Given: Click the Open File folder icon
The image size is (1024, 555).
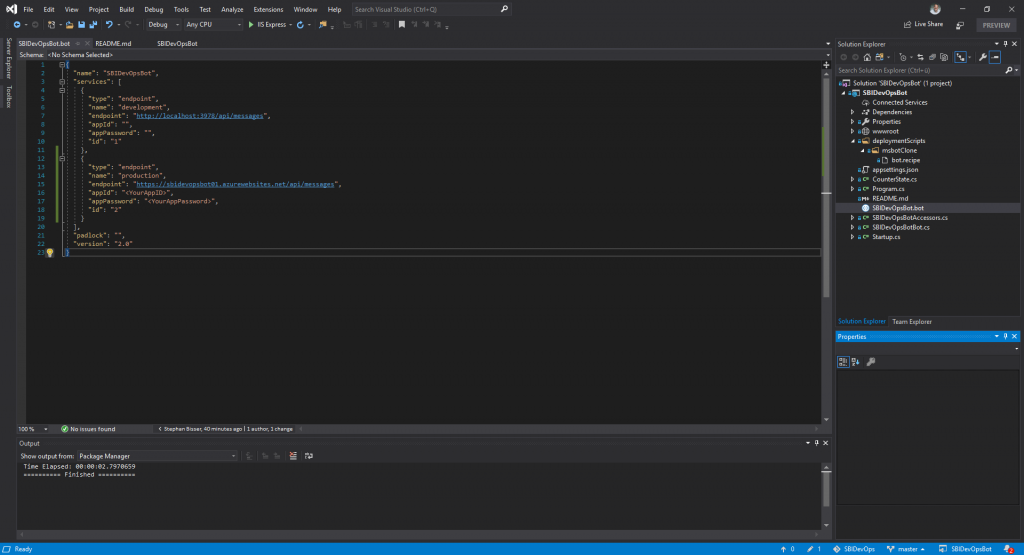Looking at the screenshot, I should (x=69, y=25).
